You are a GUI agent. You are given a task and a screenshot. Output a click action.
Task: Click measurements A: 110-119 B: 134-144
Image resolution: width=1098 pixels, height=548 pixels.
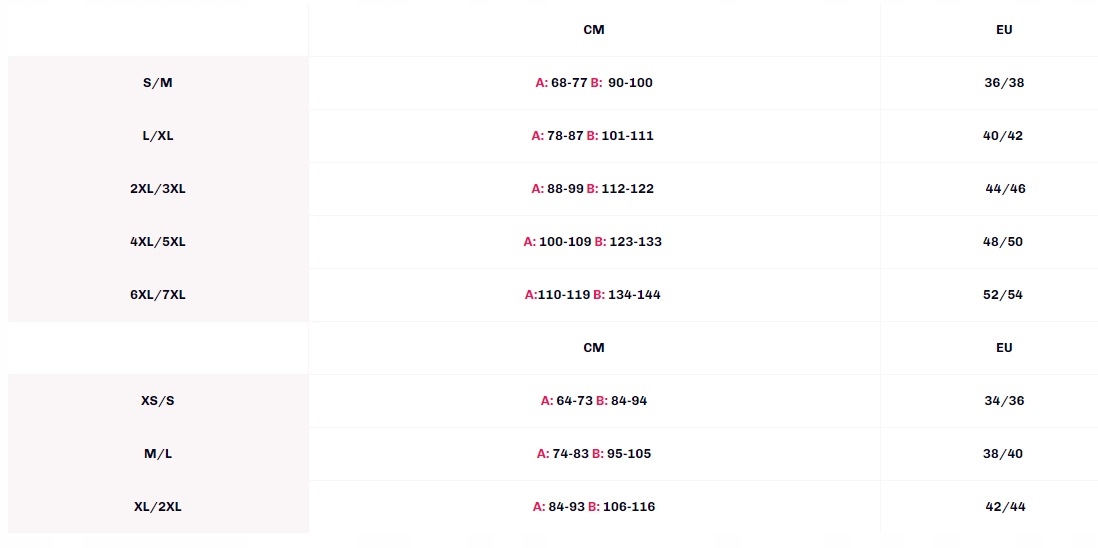tap(593, 295)
